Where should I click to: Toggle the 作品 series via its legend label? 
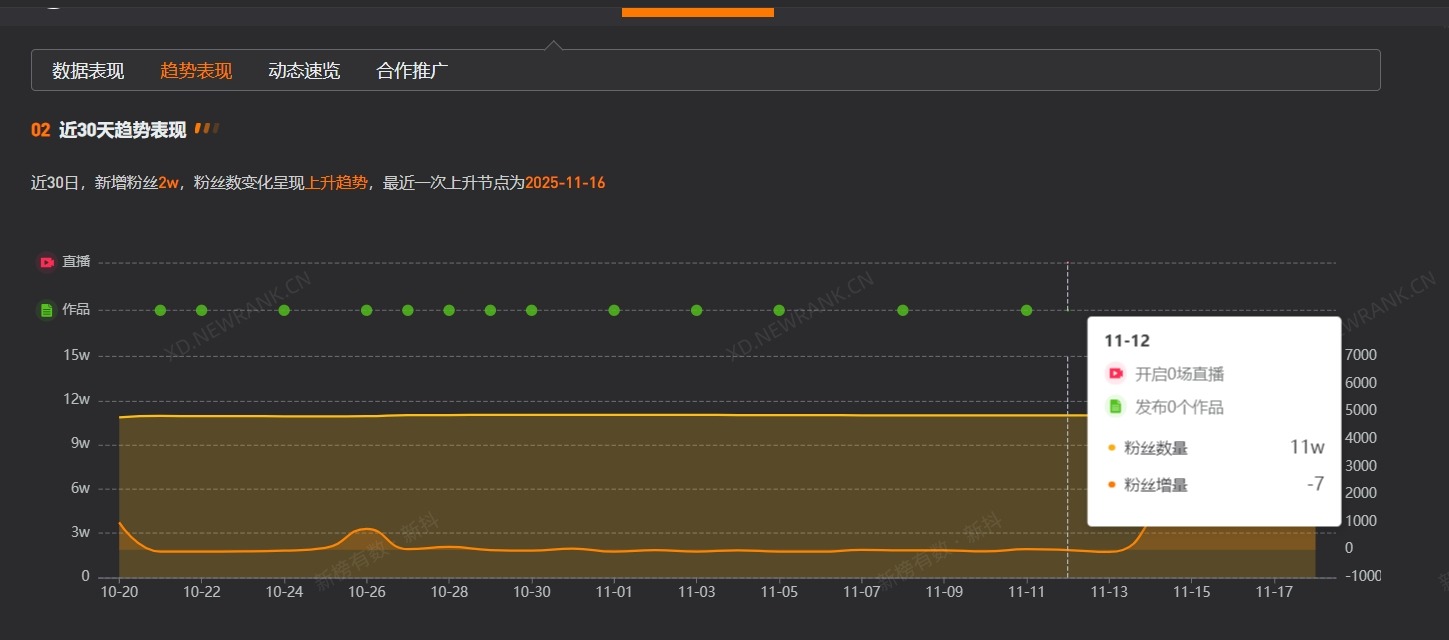point(76,309)
